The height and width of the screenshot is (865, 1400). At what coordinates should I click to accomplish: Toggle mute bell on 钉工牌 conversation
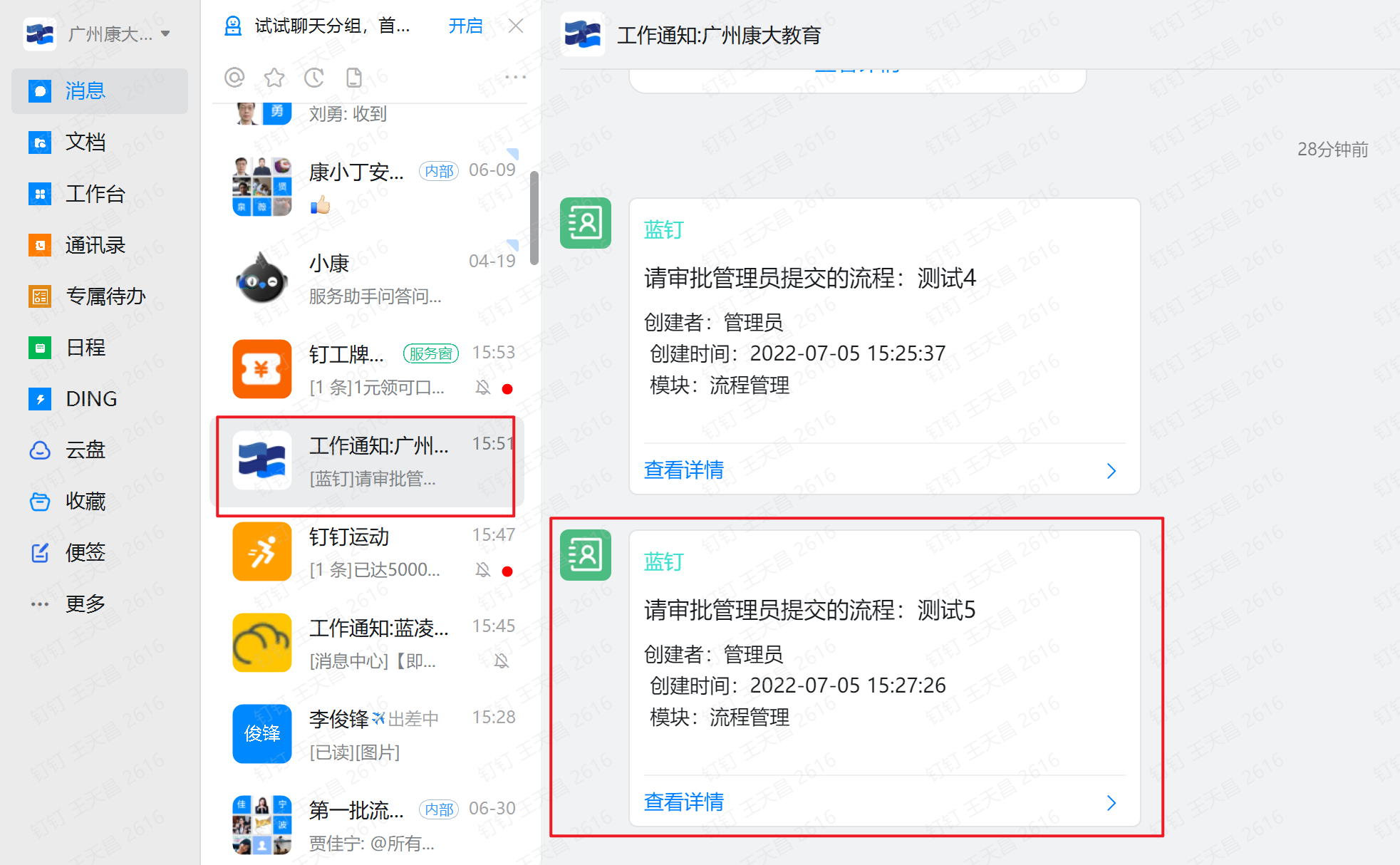pos(483,388)
